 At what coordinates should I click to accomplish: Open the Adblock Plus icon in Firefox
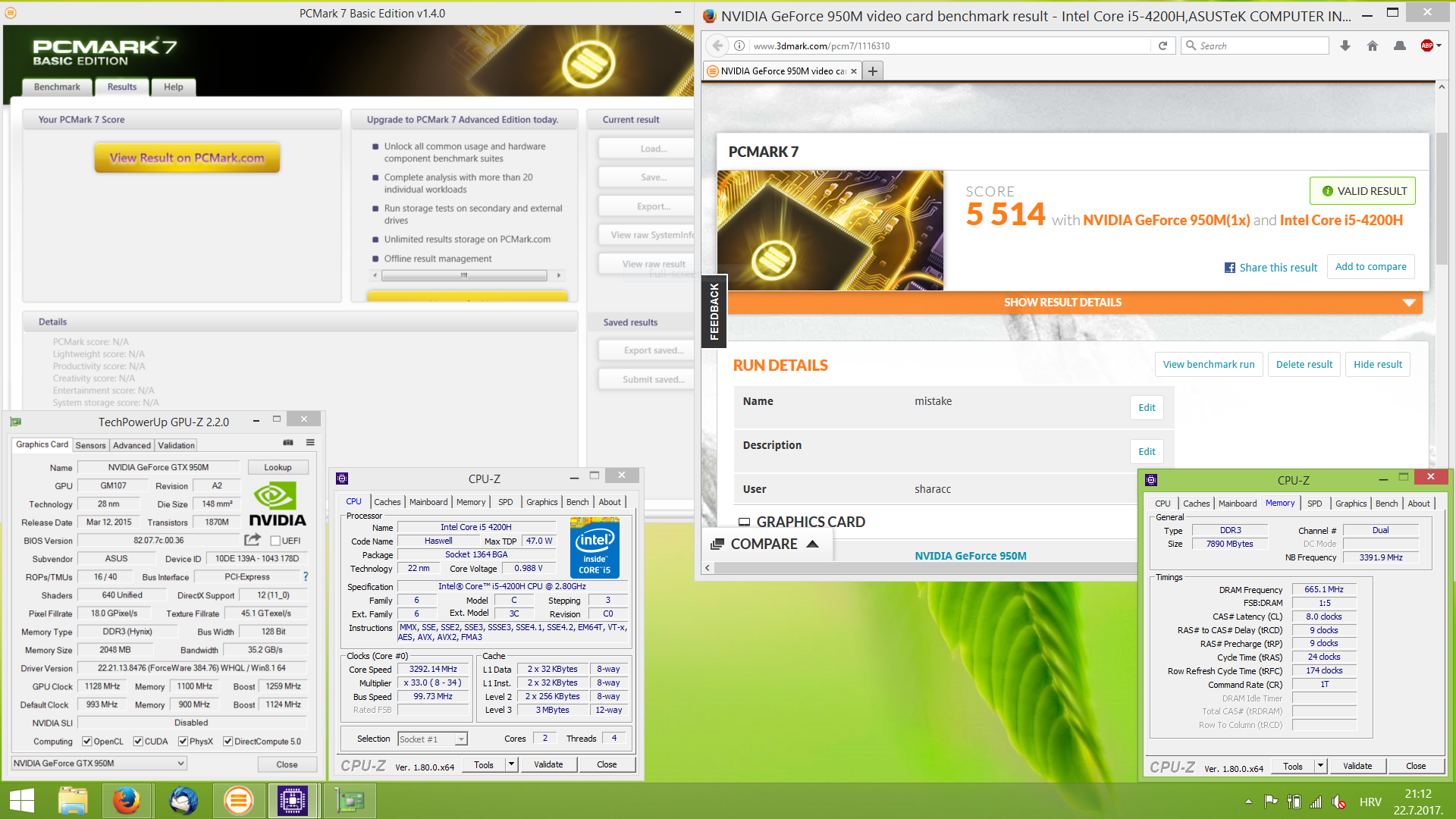click(1426, 45)
